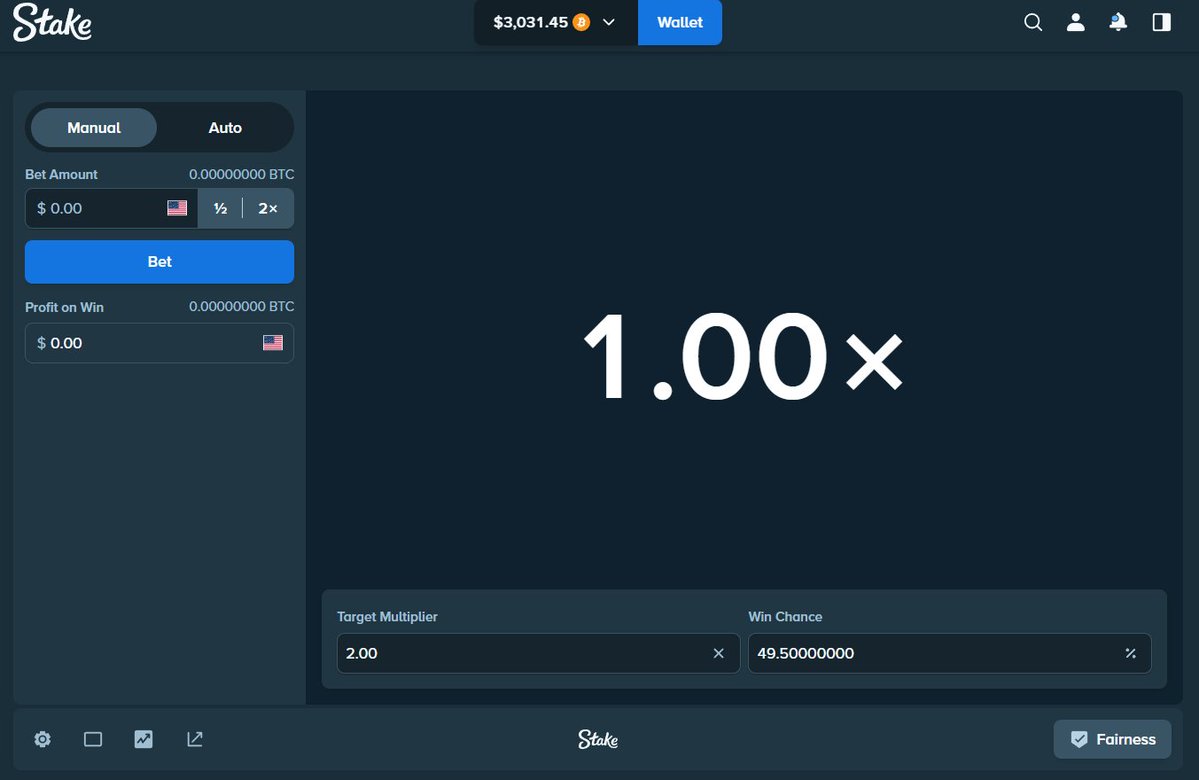Open the search magnifier icon
Screen dimensions: 1199x780
(x=1033, y=22)
